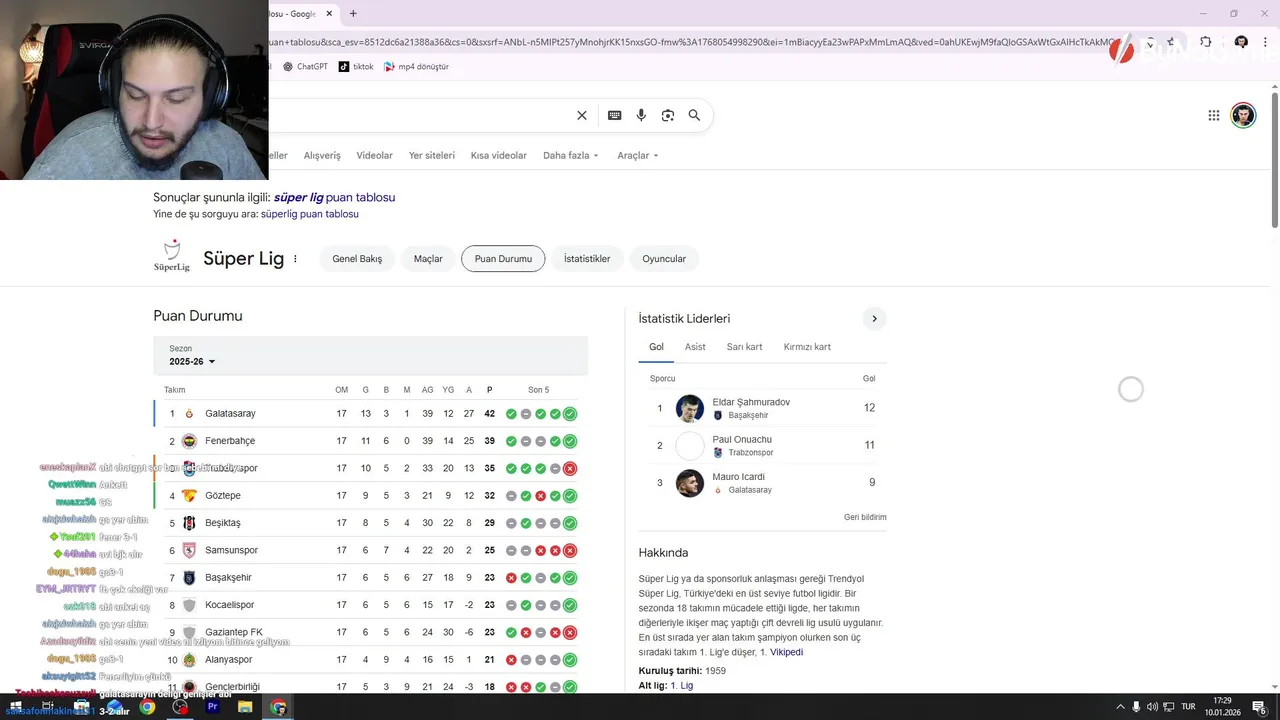Click the Samsunspor team logo

[189, 550]
